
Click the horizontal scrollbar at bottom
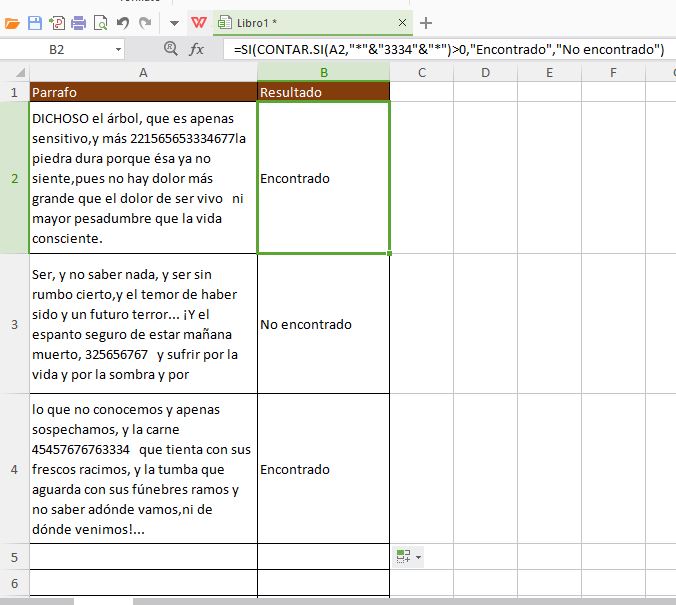338,602
